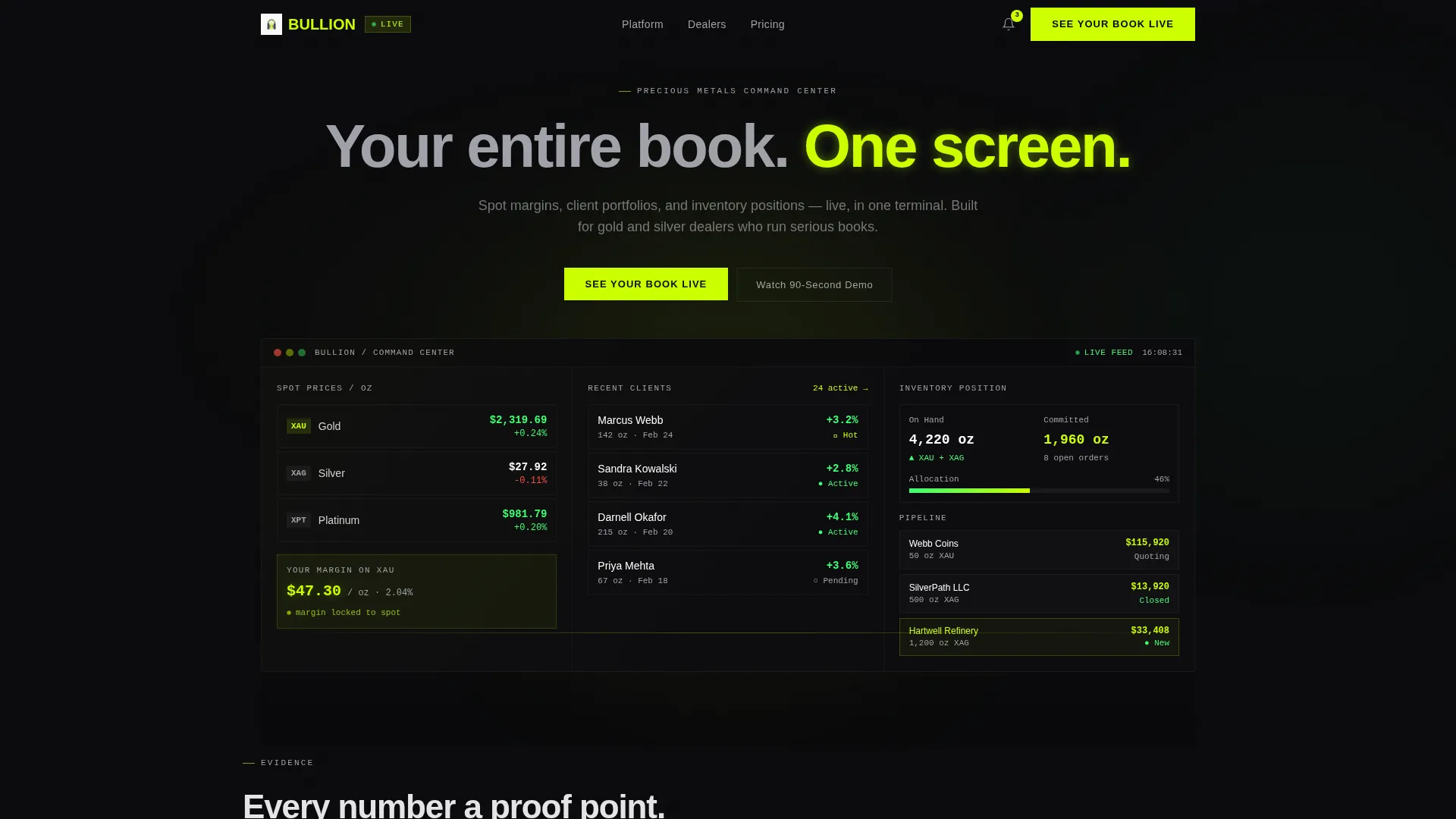Click hero See Your Book Live button
This screenshot has width=1456, height=819.
646,284
